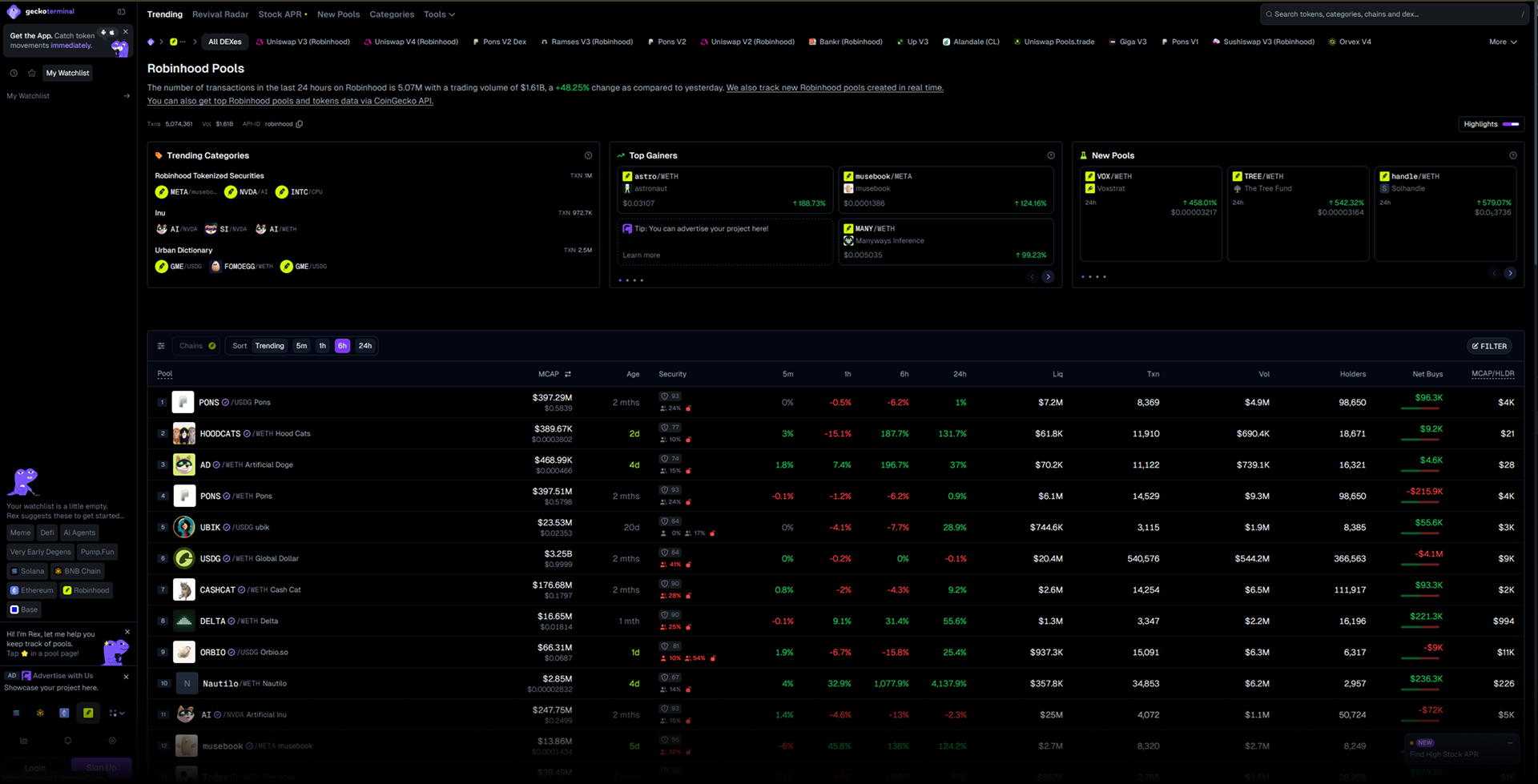
Task: Swap the MCAP column via arrows icon
Action: tap(568, 374)
